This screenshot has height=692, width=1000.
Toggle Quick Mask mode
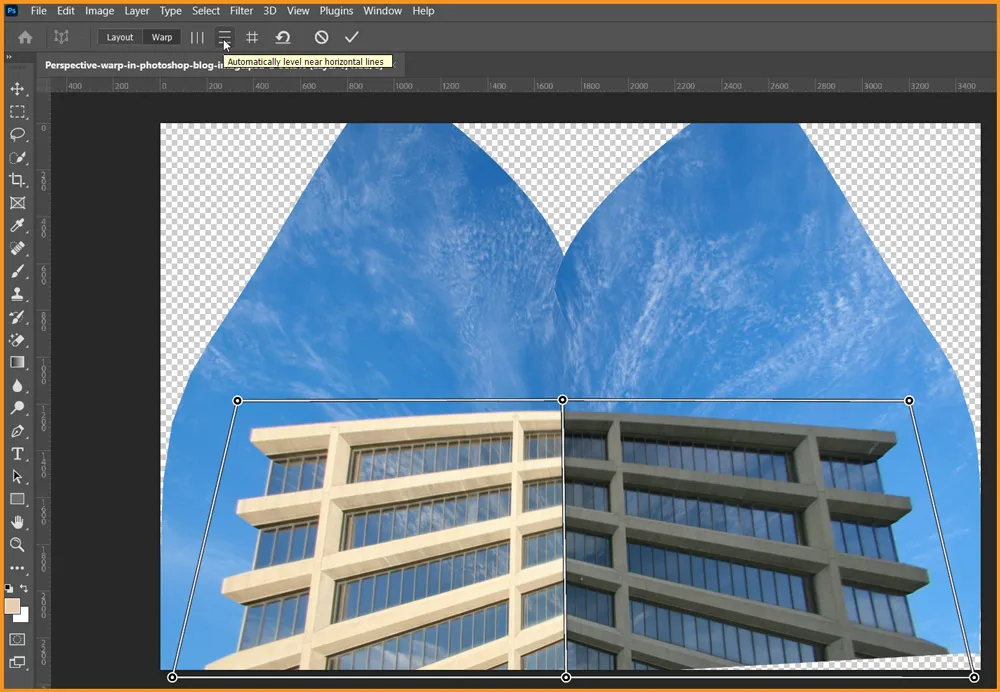coord(17,639)
